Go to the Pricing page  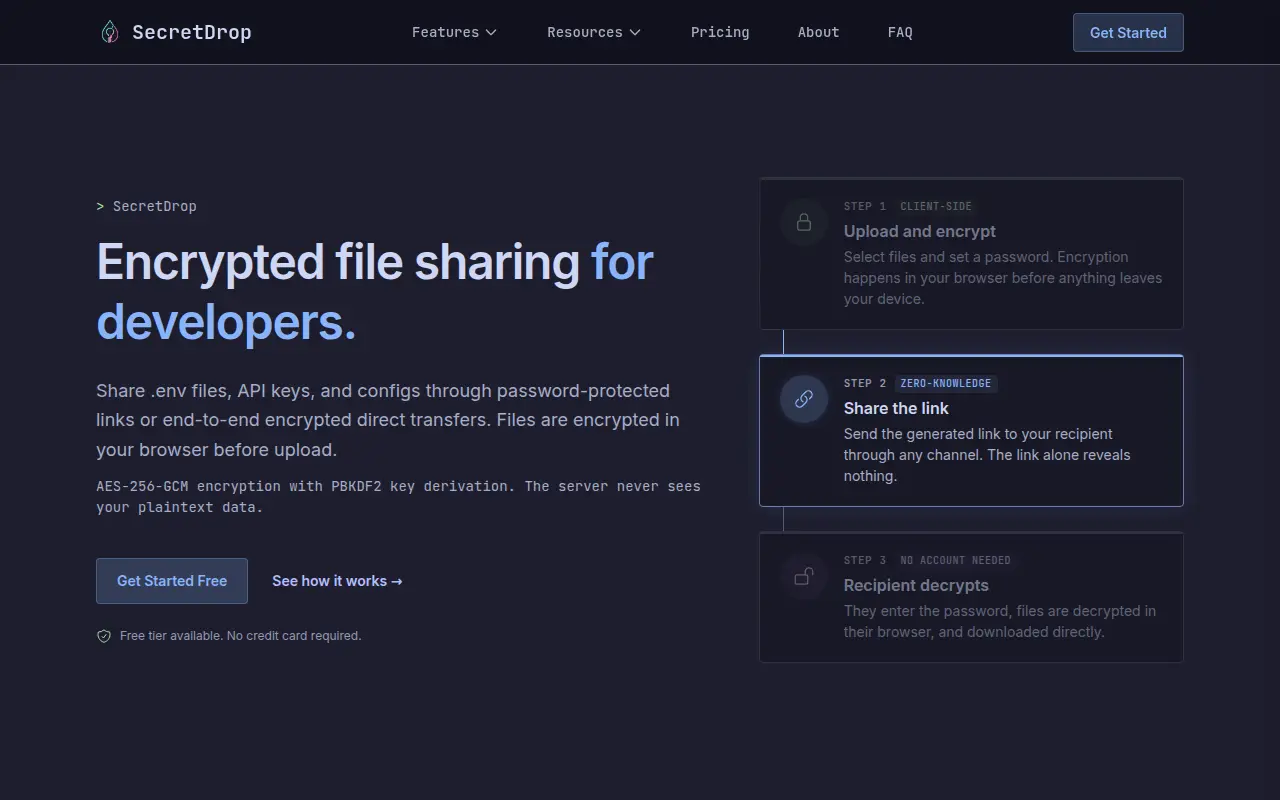pyautogui.click(x=720, y=32)
